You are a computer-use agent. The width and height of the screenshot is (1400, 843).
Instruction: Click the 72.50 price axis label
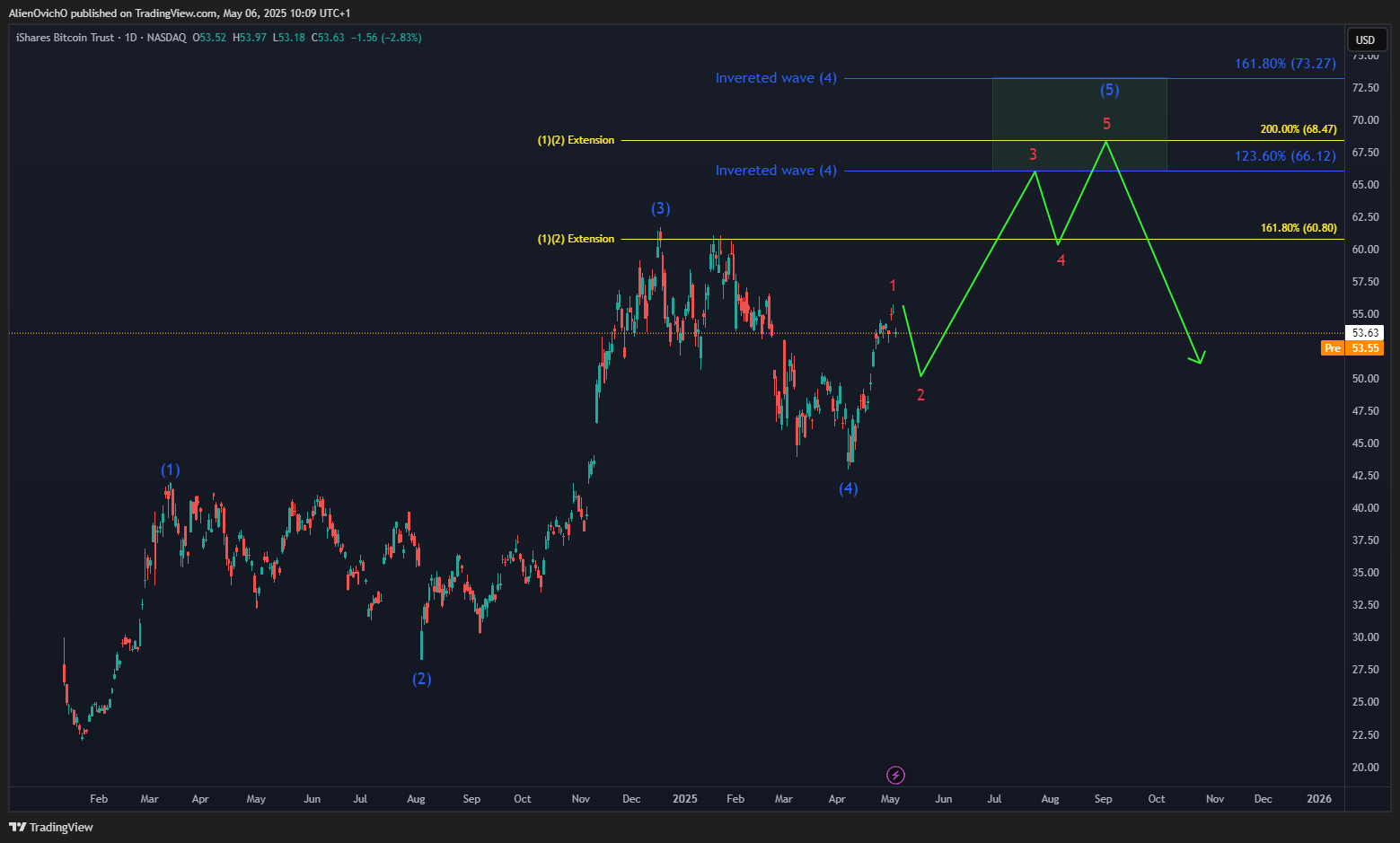[x=1365, y=88]
